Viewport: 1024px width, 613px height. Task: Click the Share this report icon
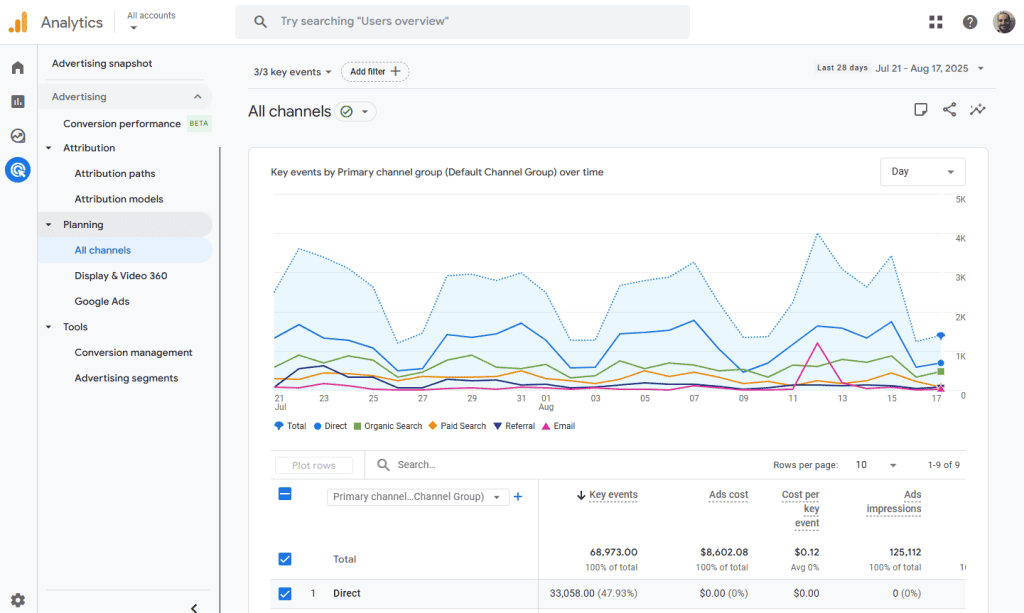tap(949, 110)
